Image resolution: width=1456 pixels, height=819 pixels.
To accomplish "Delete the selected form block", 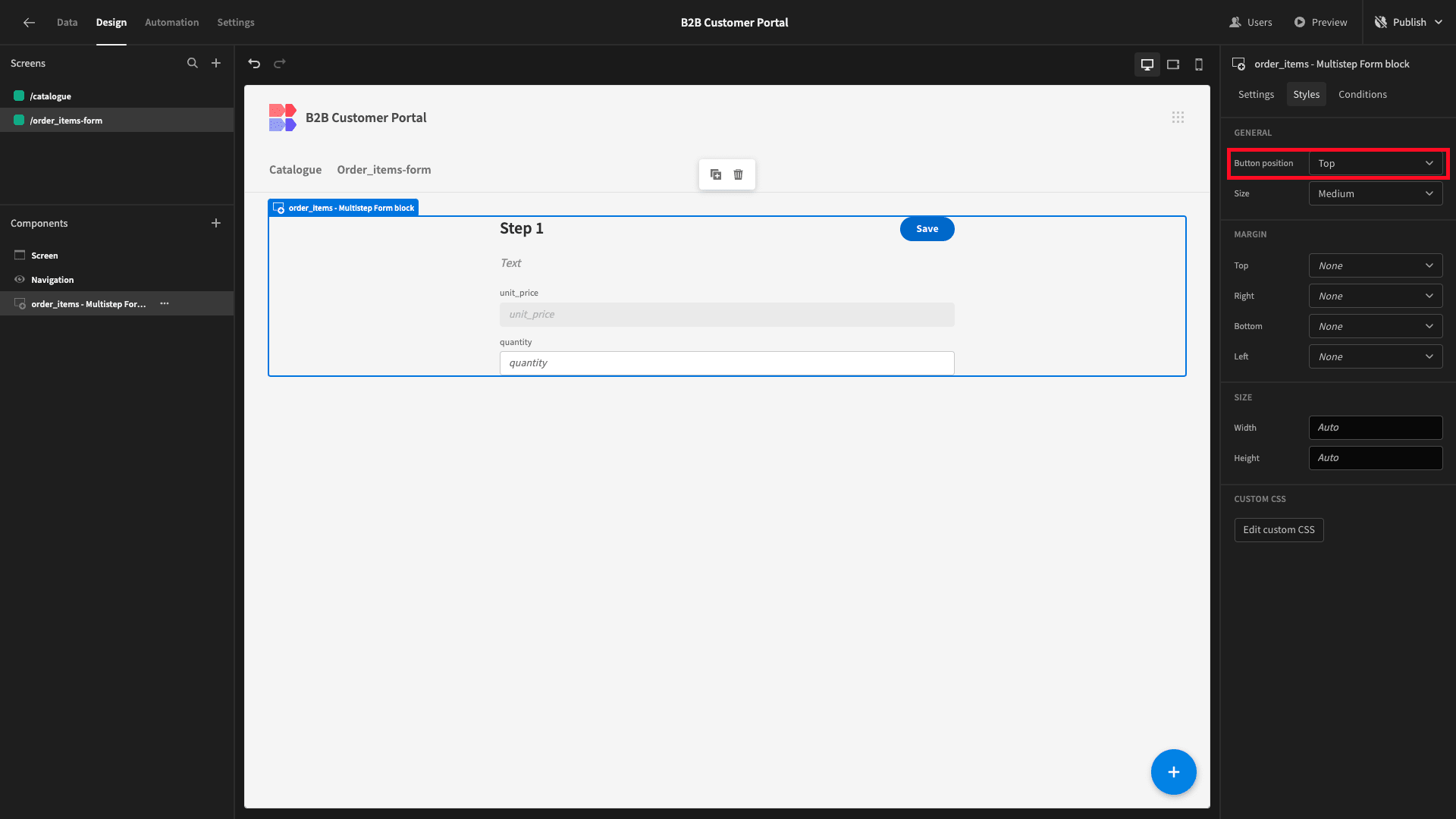I will [x=739, y=174].
